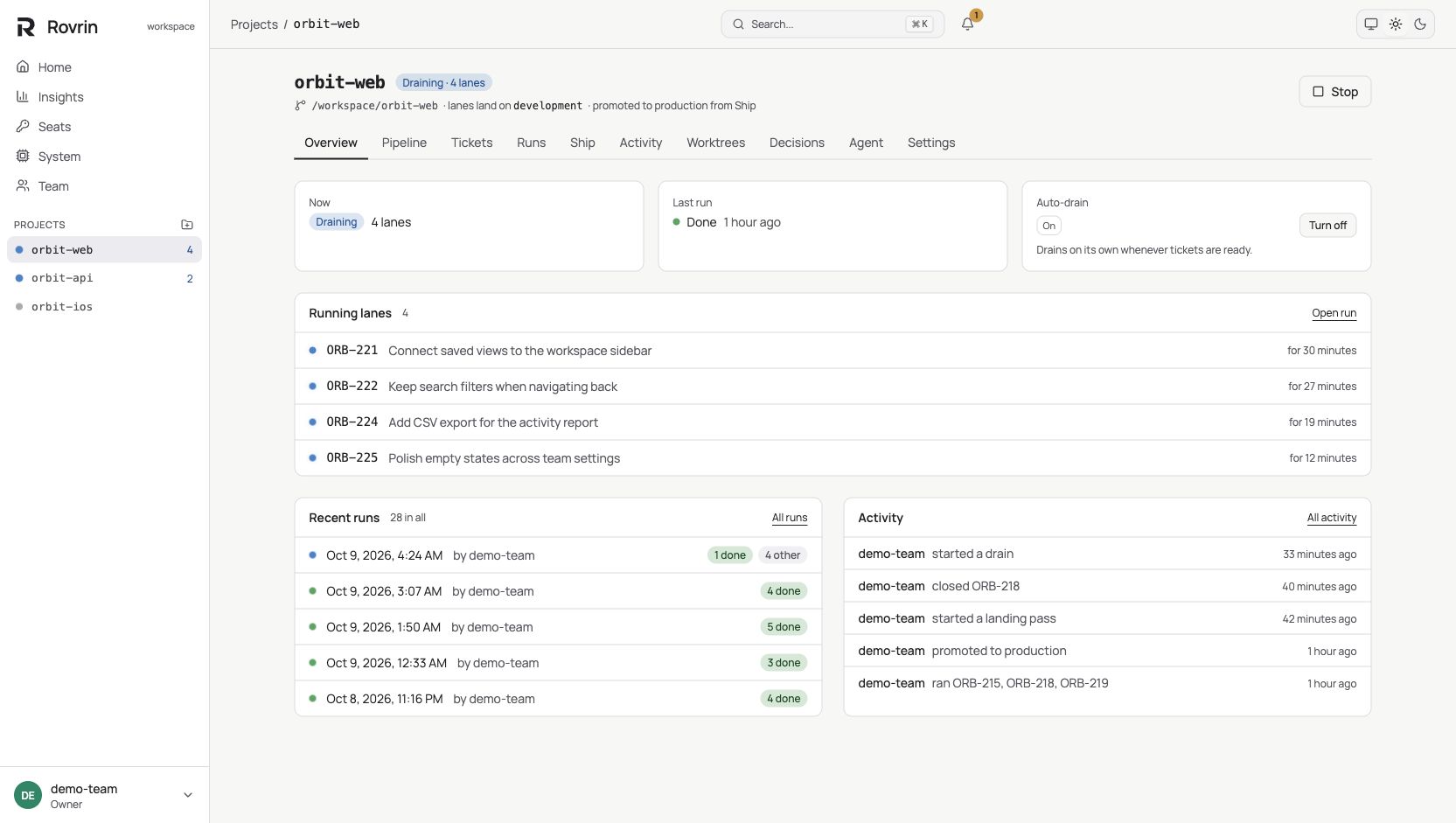Open the Decisions tab

pyautogui.click(x=797, y=143)
